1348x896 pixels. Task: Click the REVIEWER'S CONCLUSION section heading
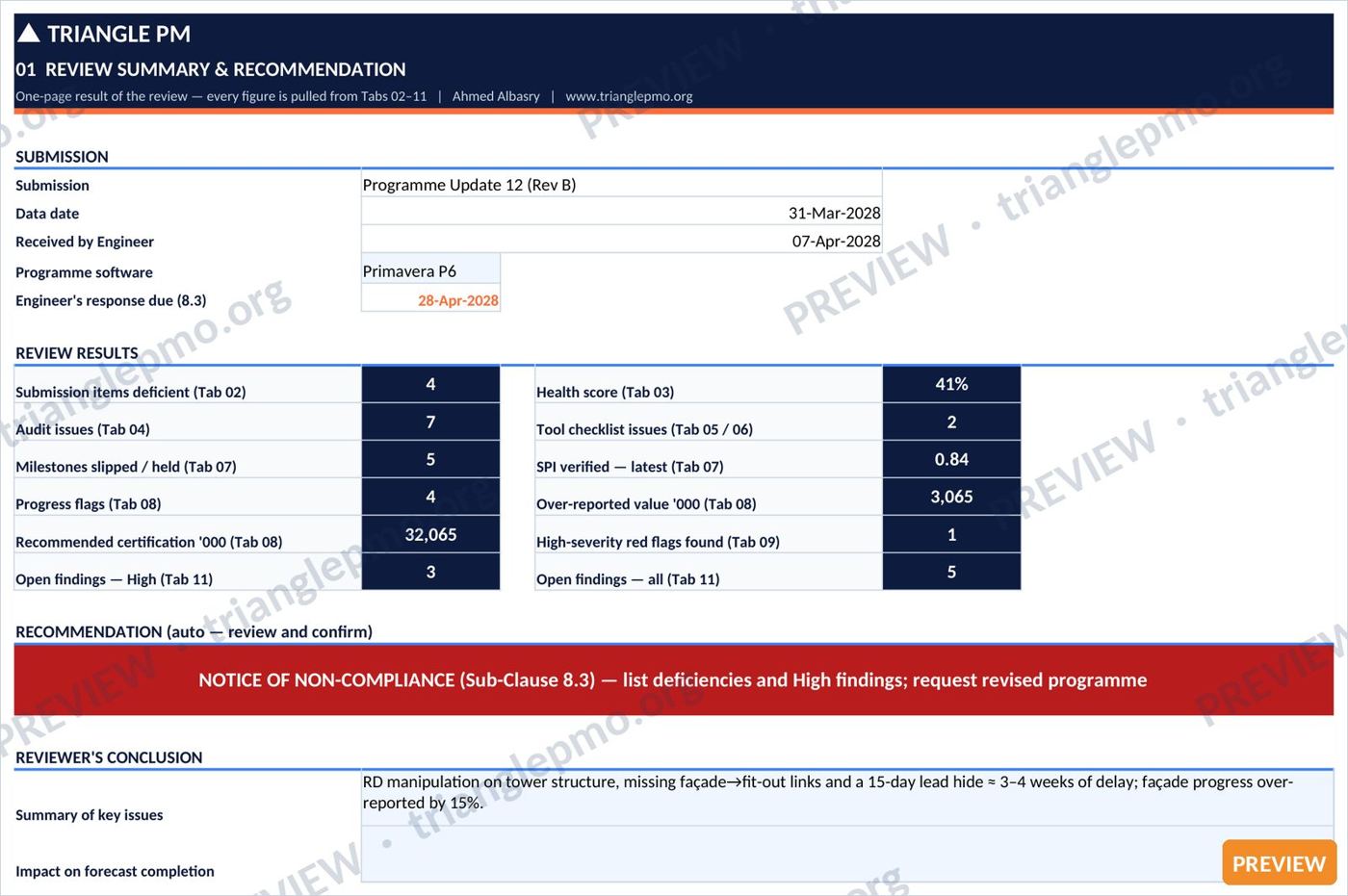coord(109,757)
